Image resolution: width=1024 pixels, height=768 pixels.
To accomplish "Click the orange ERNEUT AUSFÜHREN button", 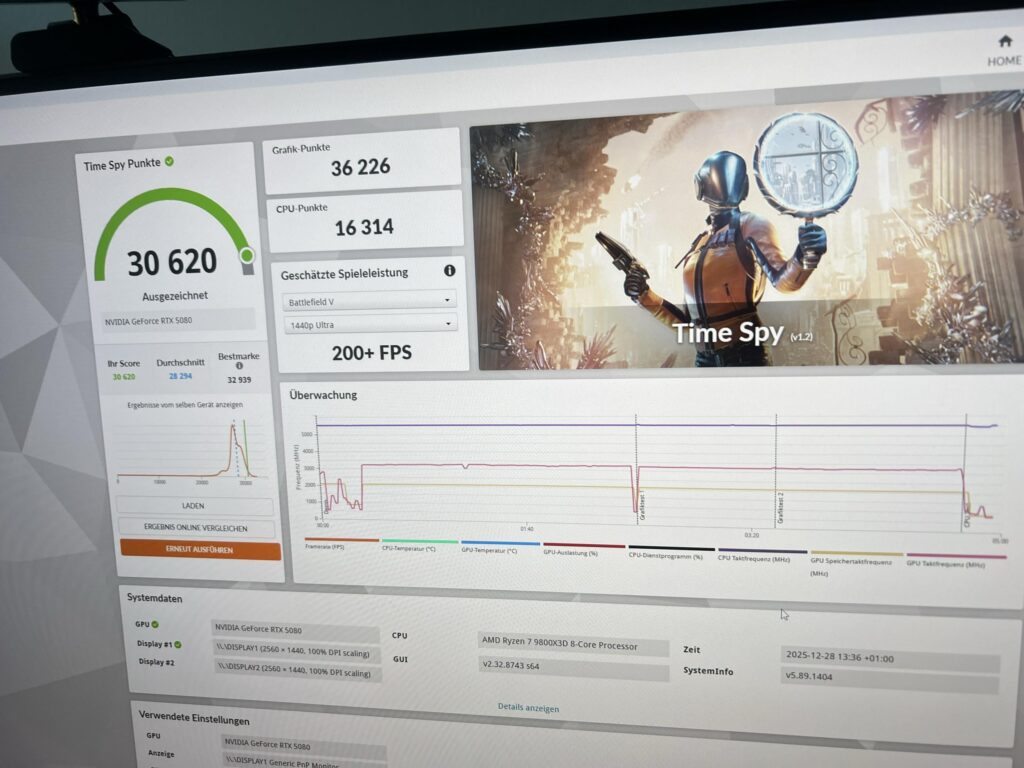I will [x=199, y=550].
